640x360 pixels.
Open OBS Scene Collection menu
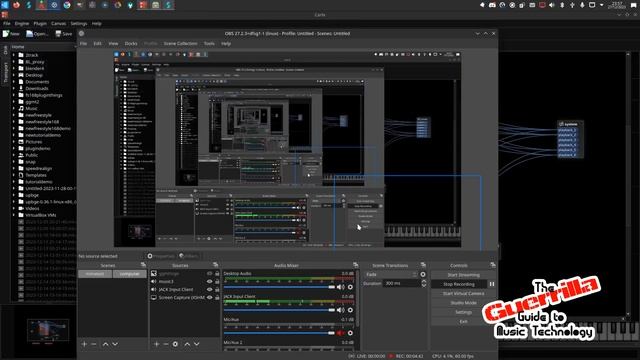180,43
